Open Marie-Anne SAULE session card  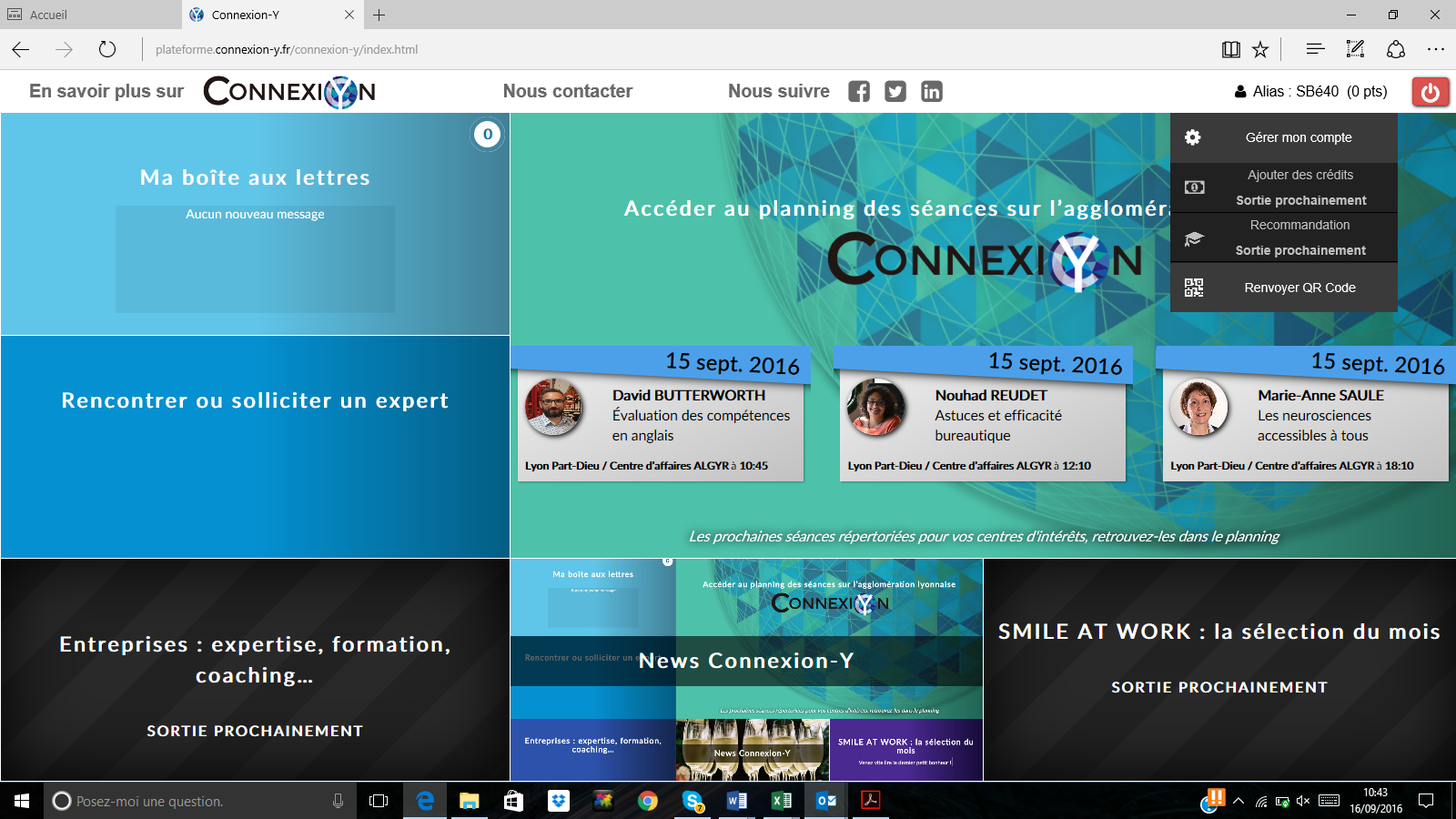[1306, 416]
